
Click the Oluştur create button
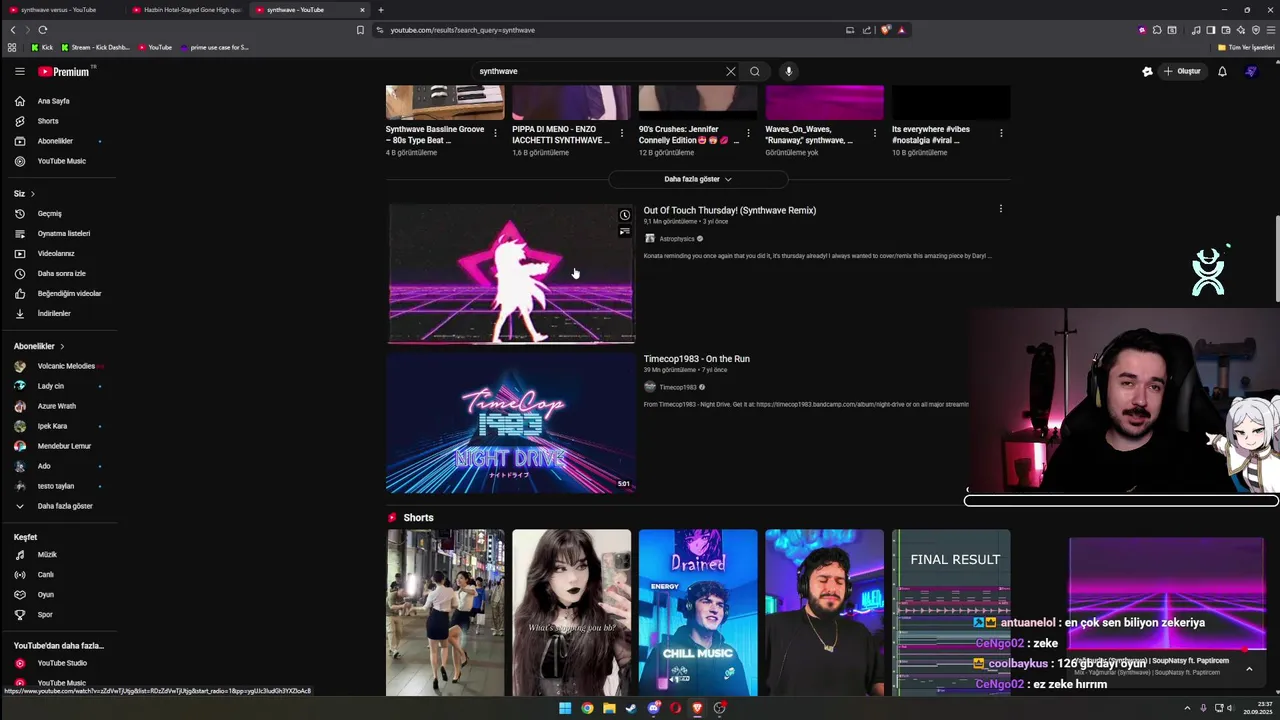(x=1181, y=71)
